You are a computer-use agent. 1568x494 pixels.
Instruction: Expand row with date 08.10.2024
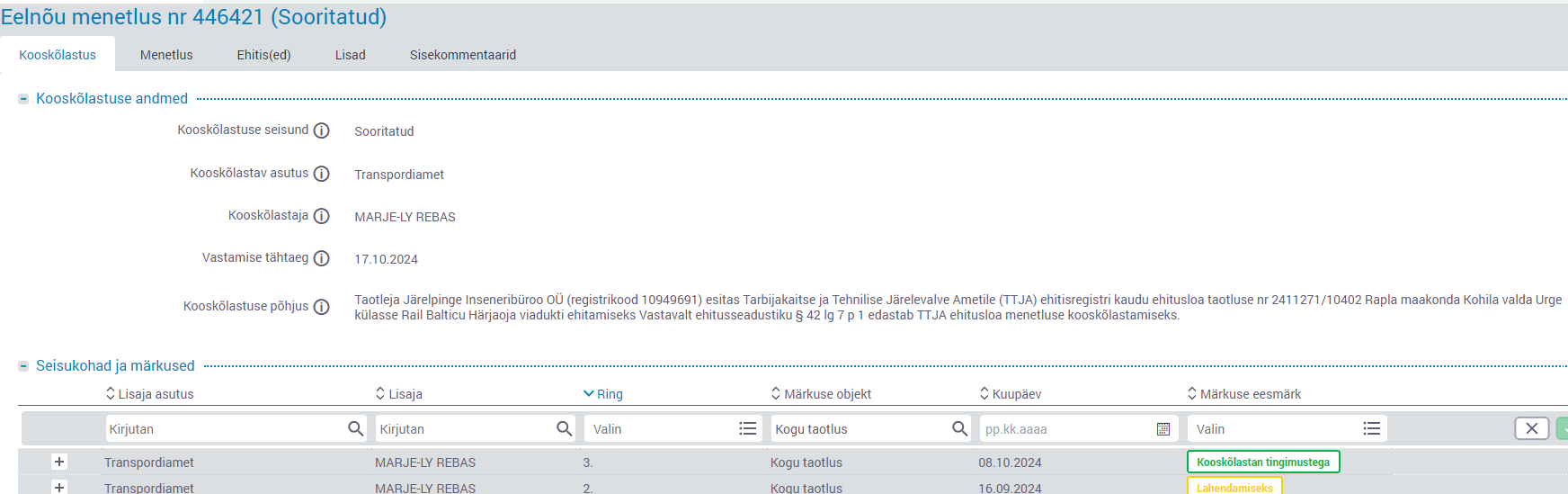(x=59, y=462)
